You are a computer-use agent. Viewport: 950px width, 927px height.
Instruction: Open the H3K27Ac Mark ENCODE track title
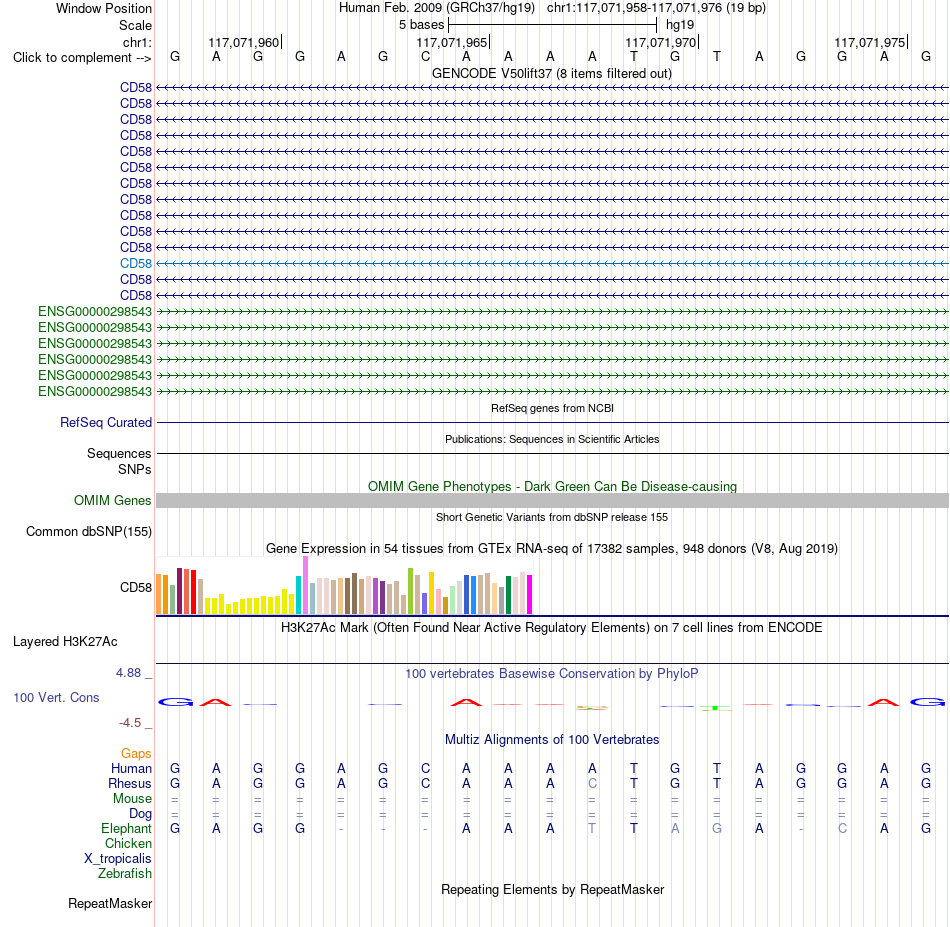coord(551,628)
